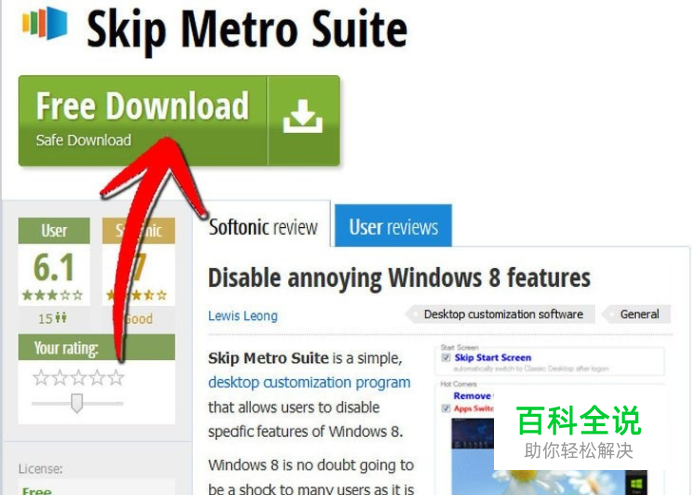Screen dimensions: 692x495
Task: Select the Desktop customization software tag
Action: coord(500,314)
